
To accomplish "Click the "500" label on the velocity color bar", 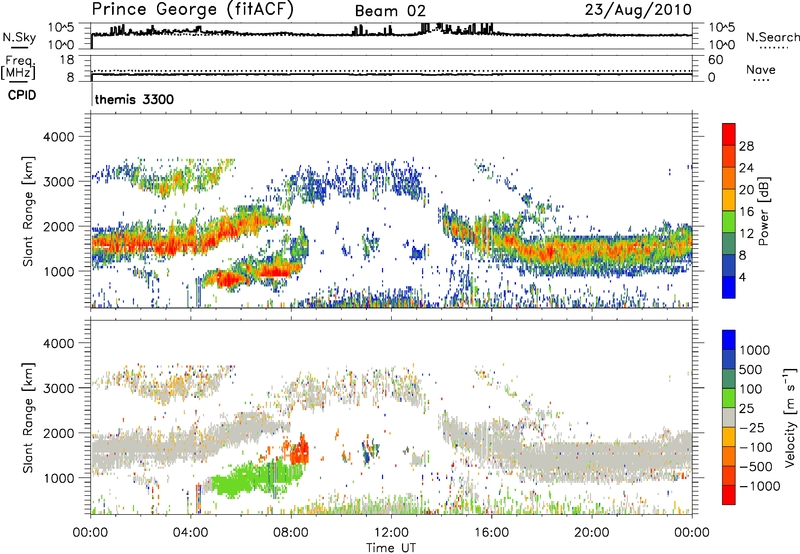I will click(753, 369).
